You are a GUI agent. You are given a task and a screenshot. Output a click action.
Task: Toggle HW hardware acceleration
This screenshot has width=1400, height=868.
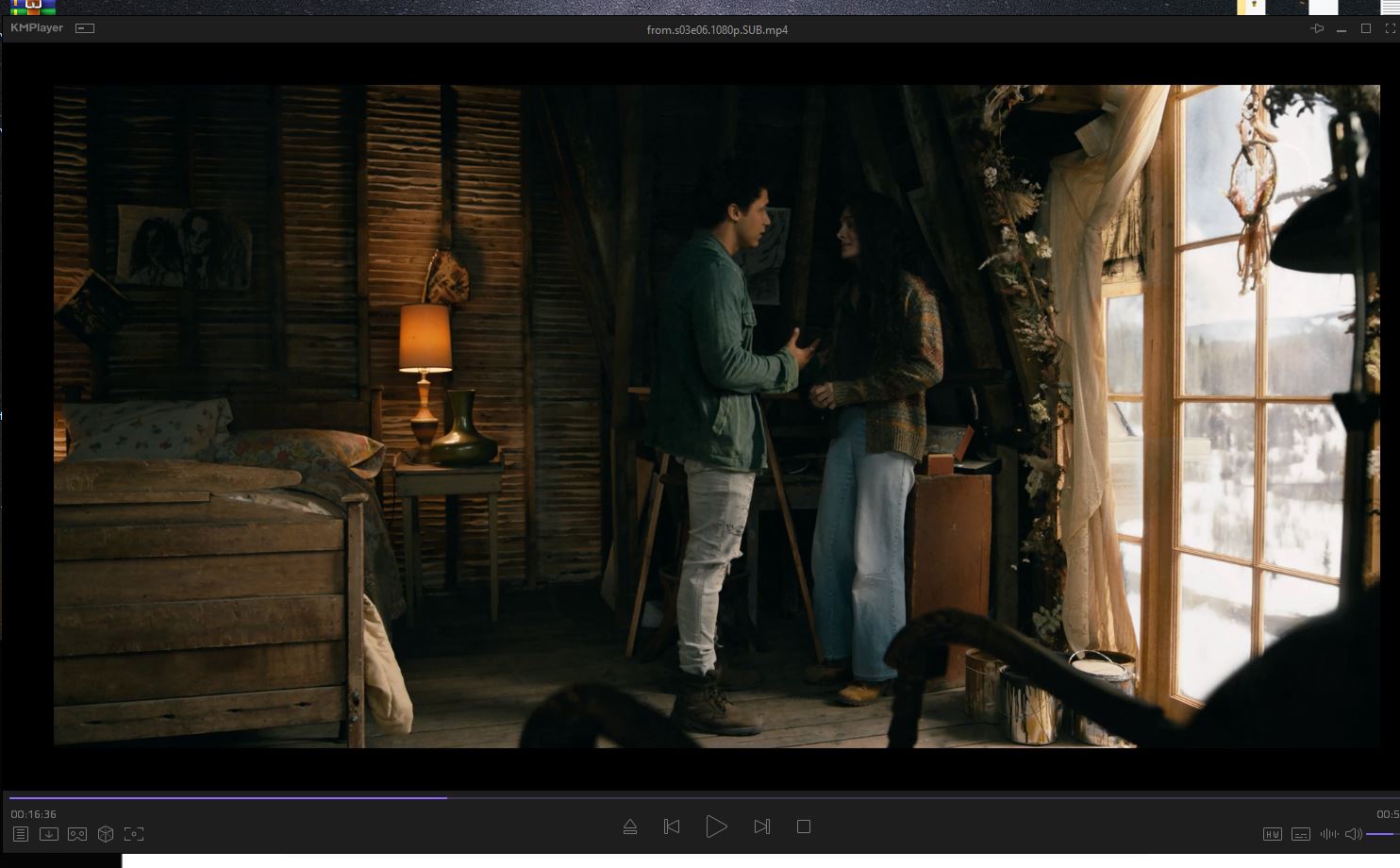point(1272,834)
